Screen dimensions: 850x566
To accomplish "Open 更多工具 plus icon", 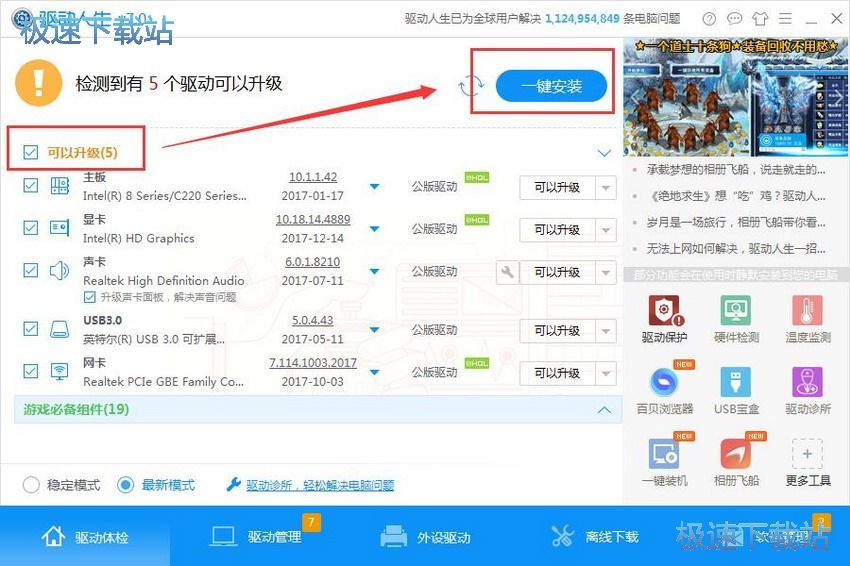I will 807,454.
